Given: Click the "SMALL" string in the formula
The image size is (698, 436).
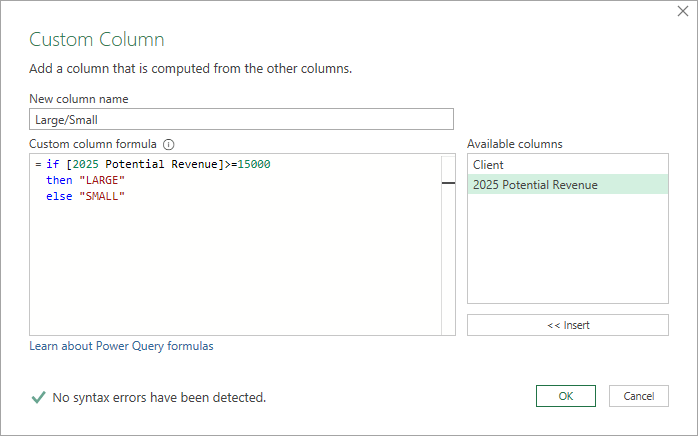Looking at the screenshot, I should click(x=102, y=196).
